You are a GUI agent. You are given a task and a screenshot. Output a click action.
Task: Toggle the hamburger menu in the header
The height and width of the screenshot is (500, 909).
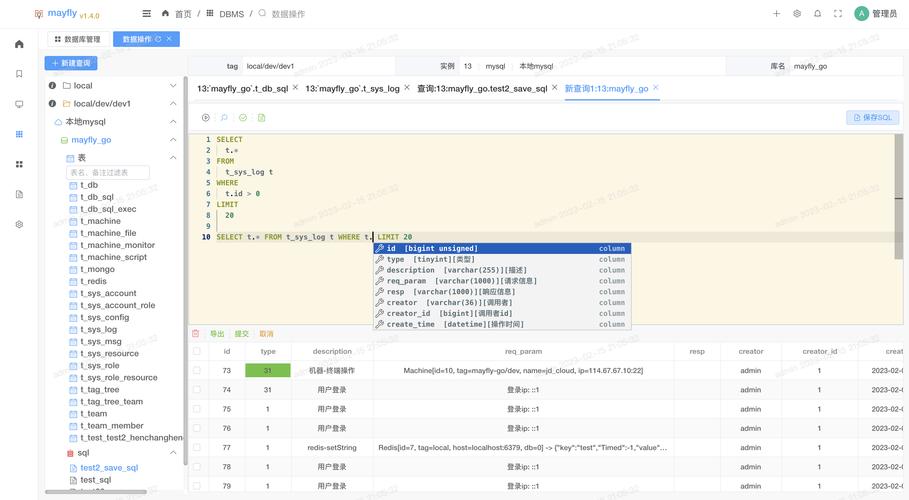147,13
